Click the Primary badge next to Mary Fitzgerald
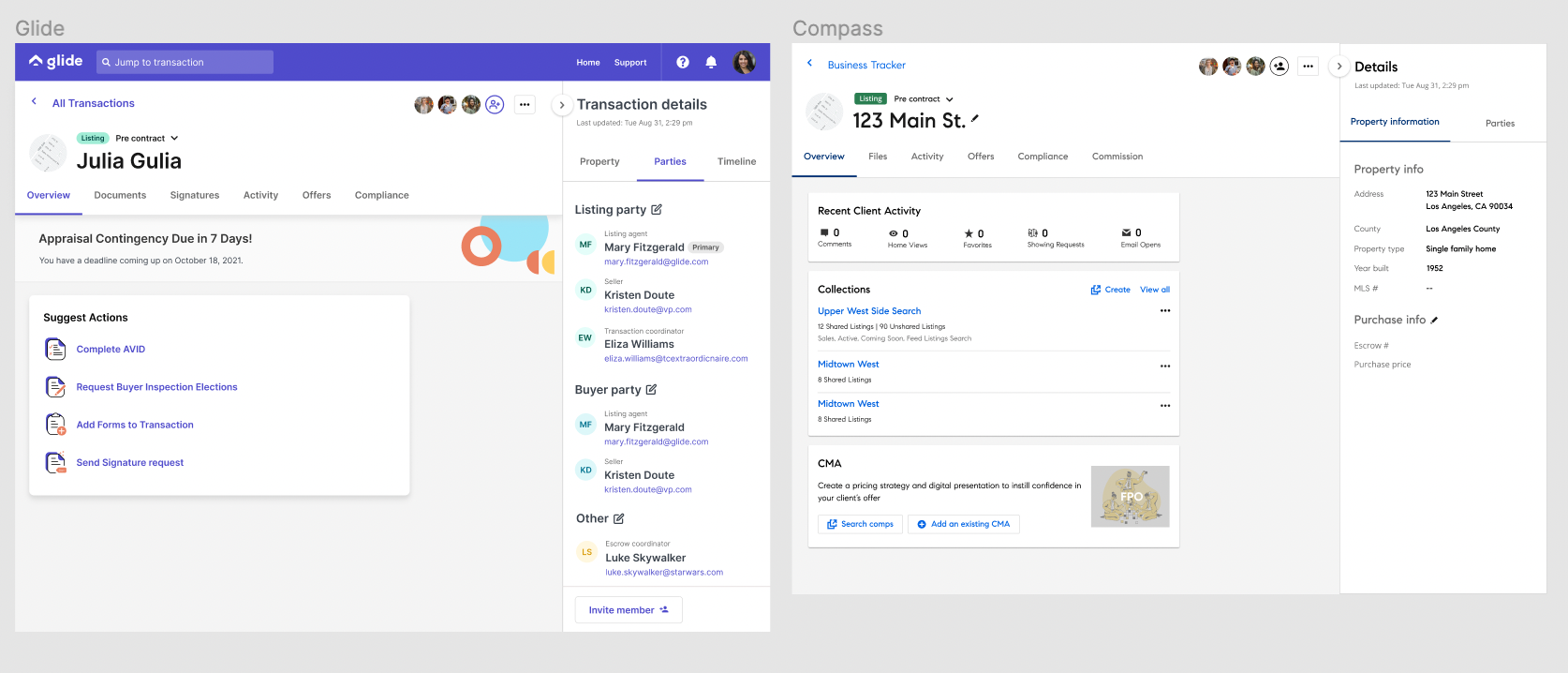Viewport: 1568px width, 673px height. click(x=706, y=247)
